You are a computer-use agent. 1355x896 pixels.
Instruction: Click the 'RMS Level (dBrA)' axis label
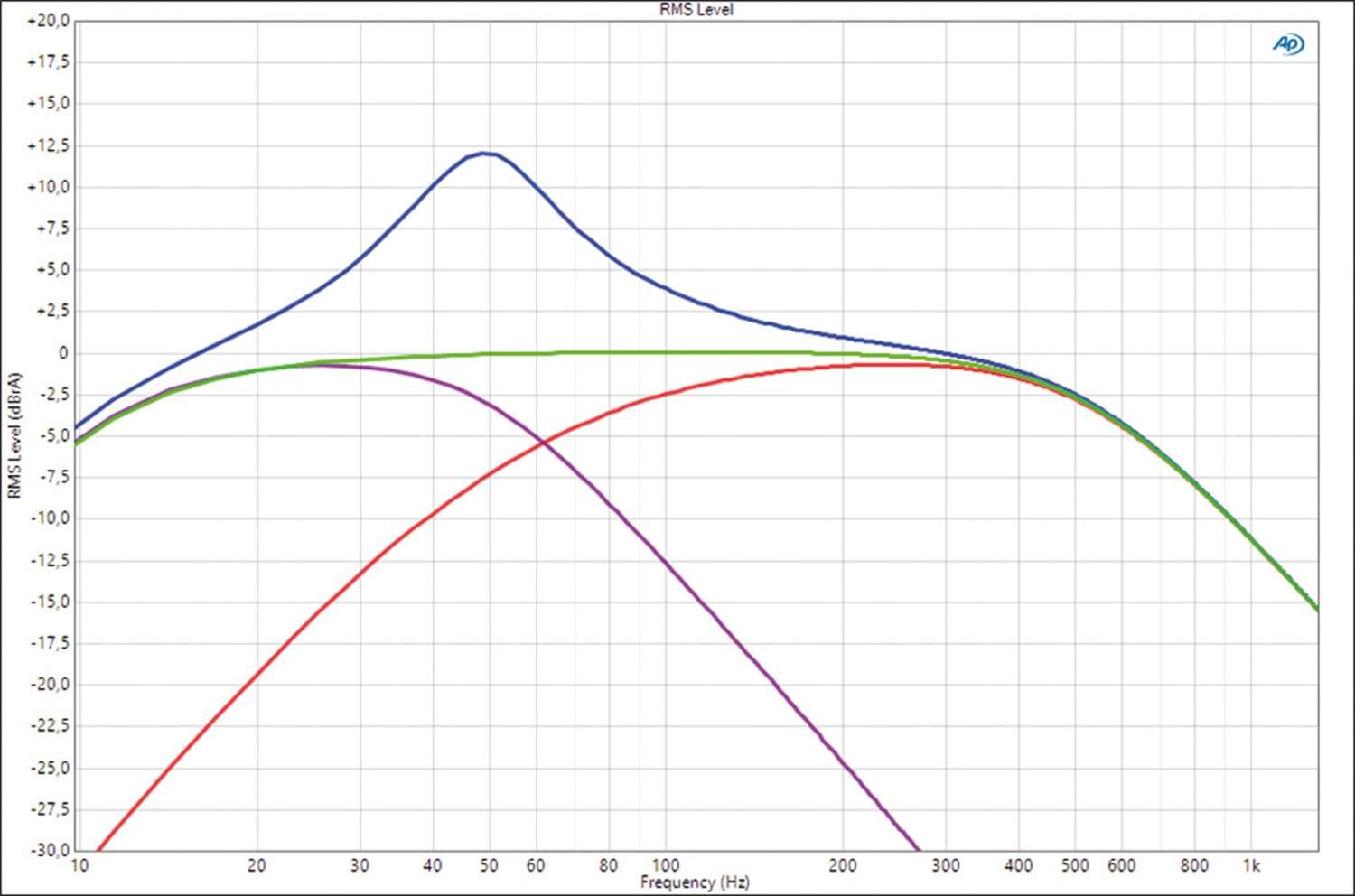click(x=14, y=435)
